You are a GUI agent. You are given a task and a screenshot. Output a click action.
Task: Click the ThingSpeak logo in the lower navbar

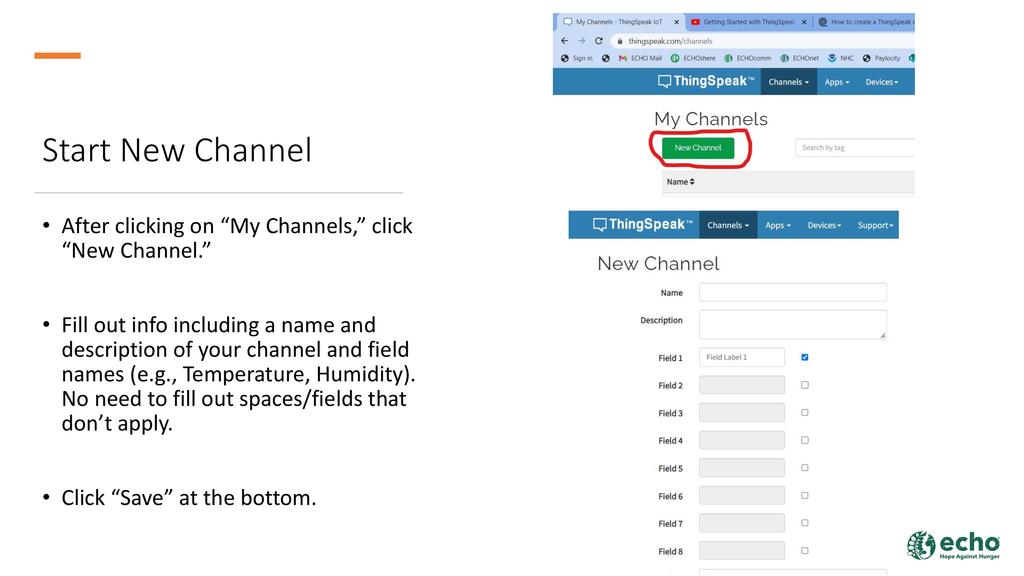click(639, 225)
